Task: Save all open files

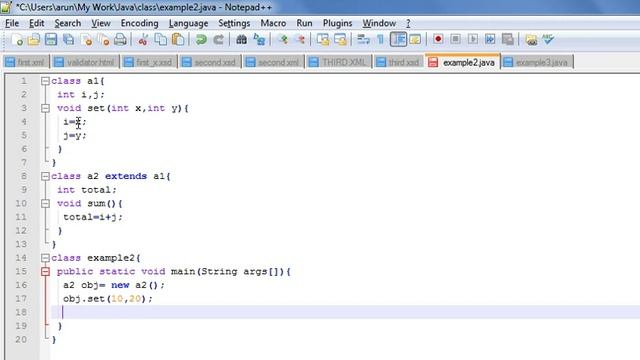Action: (69, 40)
